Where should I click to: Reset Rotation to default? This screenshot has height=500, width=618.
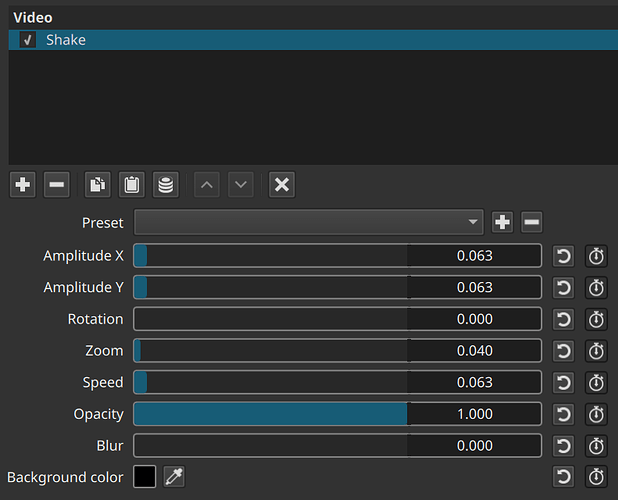click(x=564, y=319)
